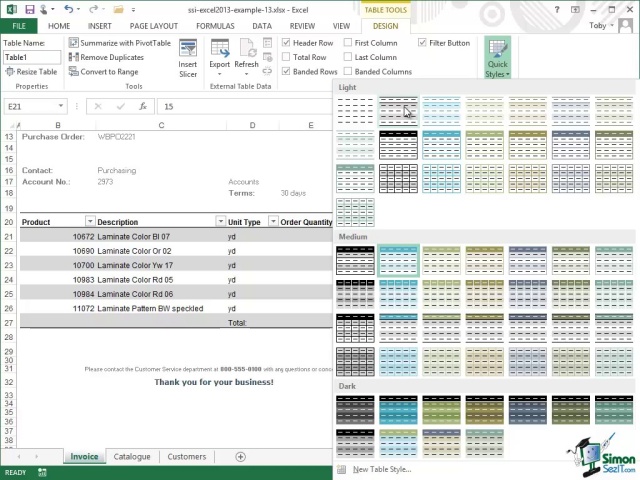
Task: Expand the Quick Styles gallery button
Action: (496, 58)
